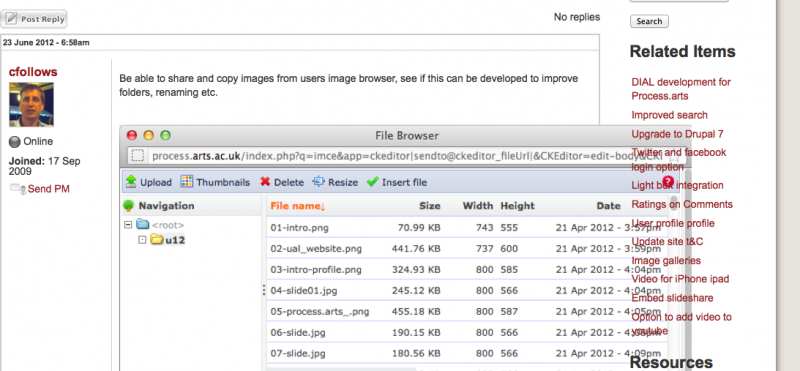Switch to Thumbnails view in File Browser

tap(215, 182)
